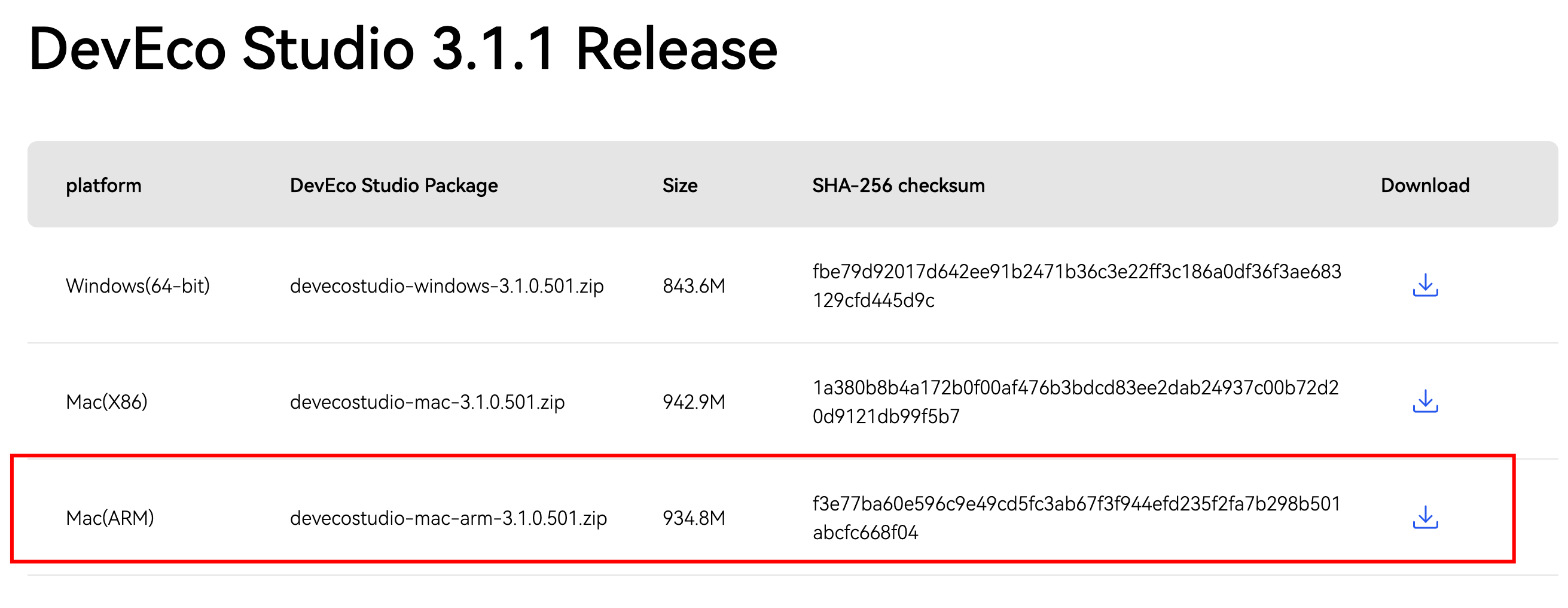Screen dimensions: 1568x608
Task: Click the Mac(ARM) platform cell
Action: (109, 518)
